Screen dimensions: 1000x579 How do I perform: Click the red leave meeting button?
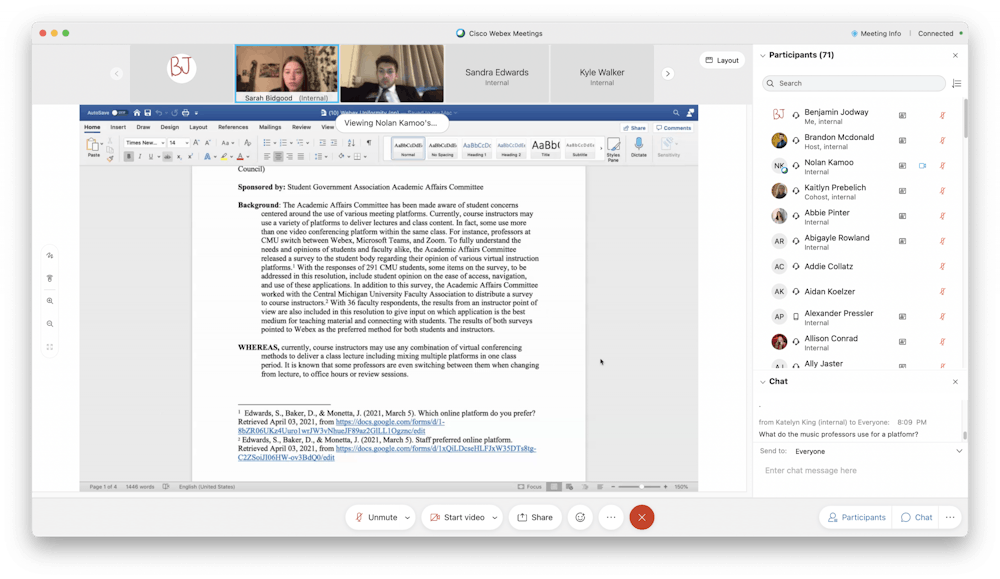pyautogui.click(x=641, y=517)
